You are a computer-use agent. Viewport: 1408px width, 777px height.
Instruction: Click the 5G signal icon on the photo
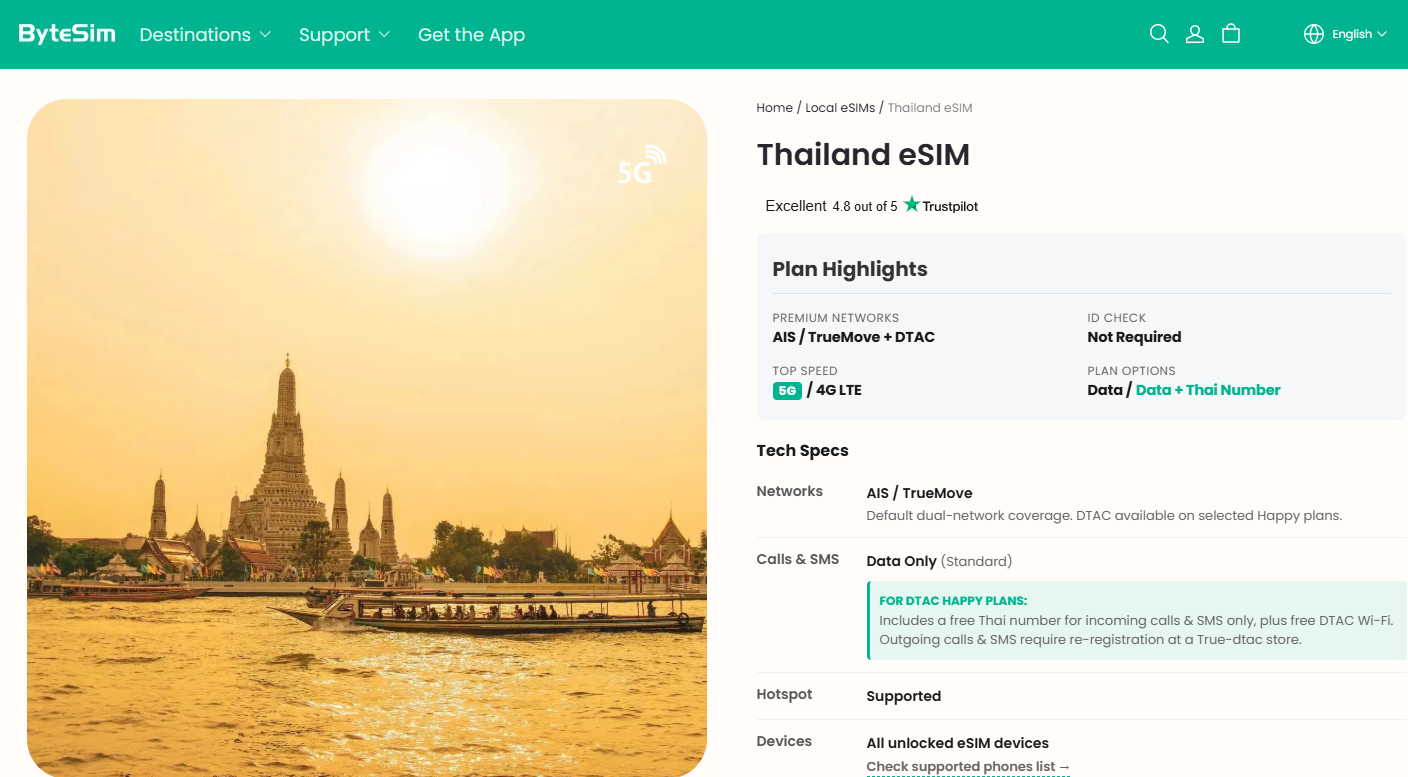pyautogui.click(x=641, y=166)
